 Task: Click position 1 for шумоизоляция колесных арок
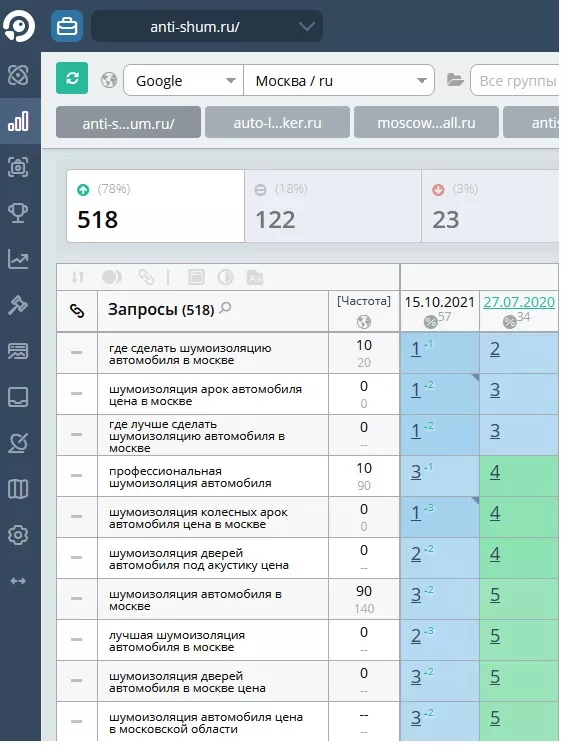416,513
